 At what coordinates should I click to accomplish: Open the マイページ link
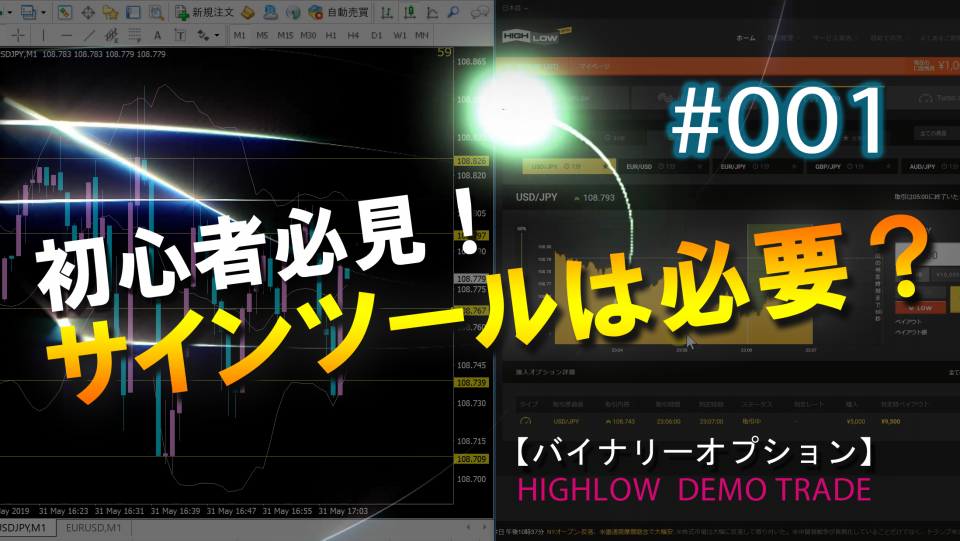pyautogui.click(x=594, y=66)
